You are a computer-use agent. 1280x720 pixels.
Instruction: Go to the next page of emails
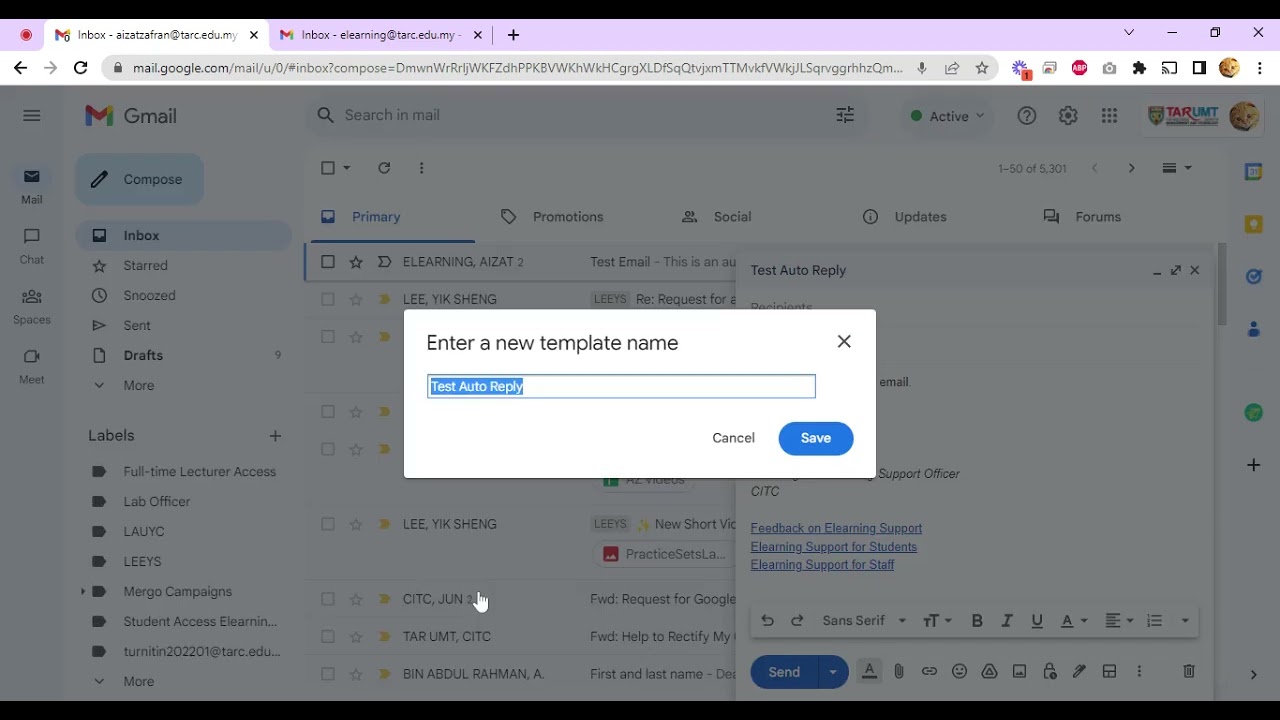(1131, 168)
